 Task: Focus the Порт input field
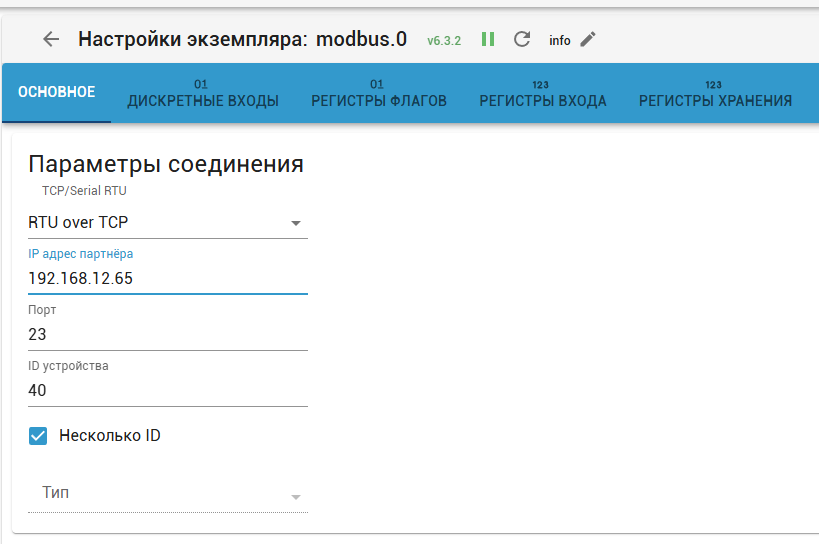[x=167, y=334]
